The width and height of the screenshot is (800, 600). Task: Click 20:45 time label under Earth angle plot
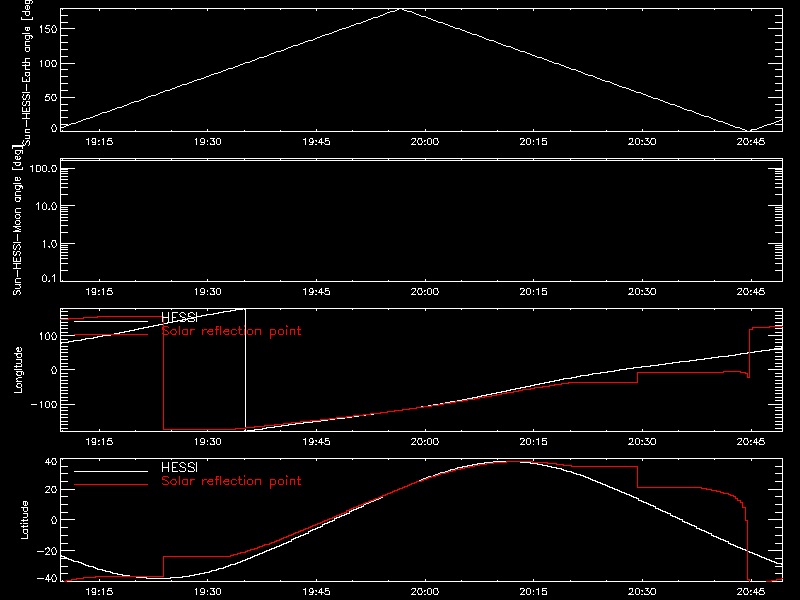[x=751, y=142]
